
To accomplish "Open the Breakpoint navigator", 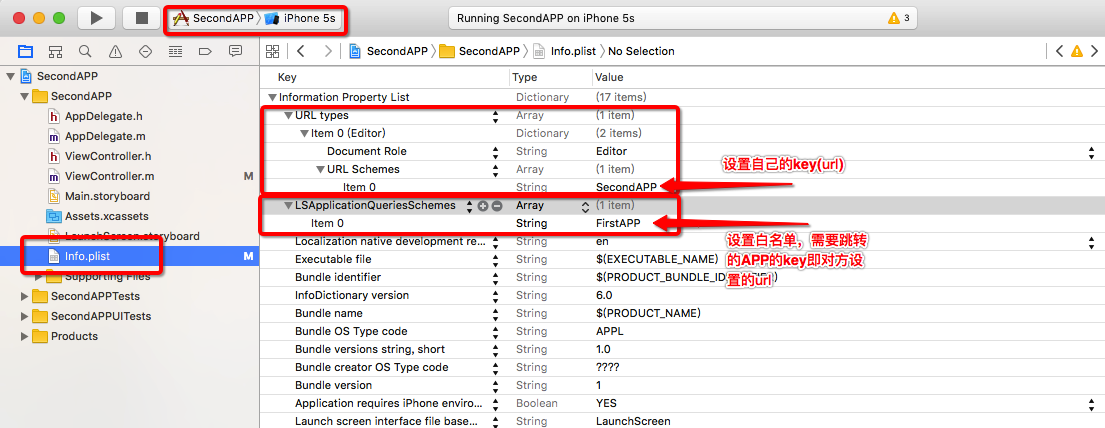I will pos(206,51).
